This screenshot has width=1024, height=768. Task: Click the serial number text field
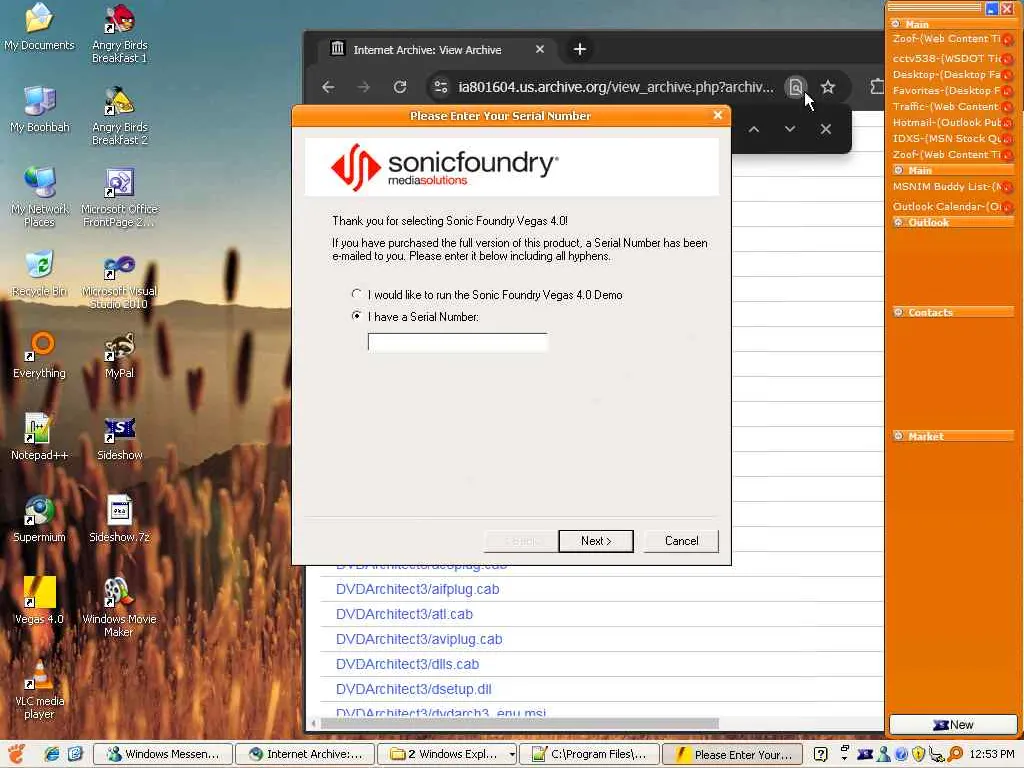457,342
